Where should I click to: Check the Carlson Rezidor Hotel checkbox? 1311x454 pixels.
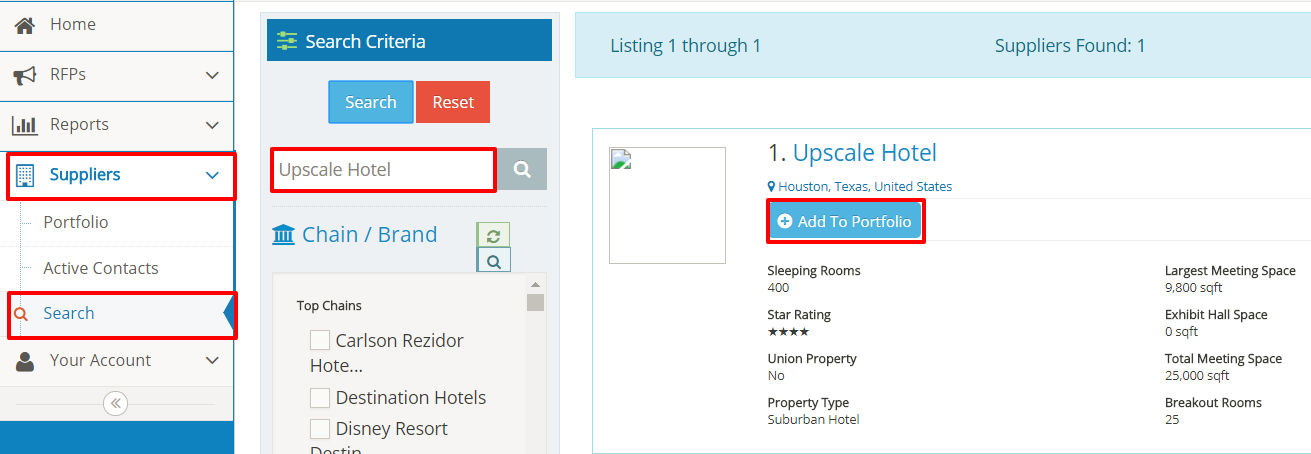coord(320,340)
